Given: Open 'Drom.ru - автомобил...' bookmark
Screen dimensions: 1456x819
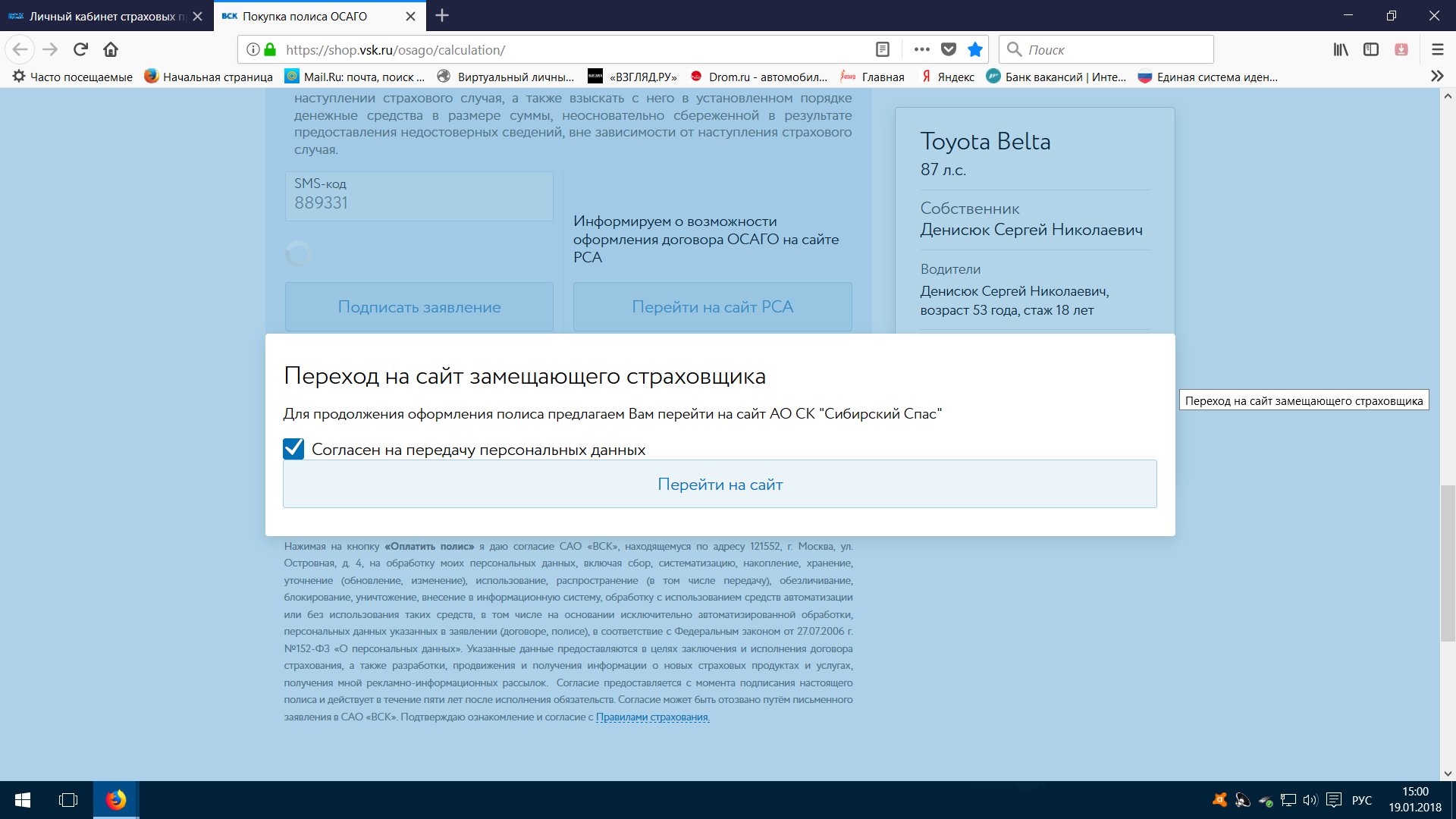Looking at the screenshot, I should tap(758, 77).
